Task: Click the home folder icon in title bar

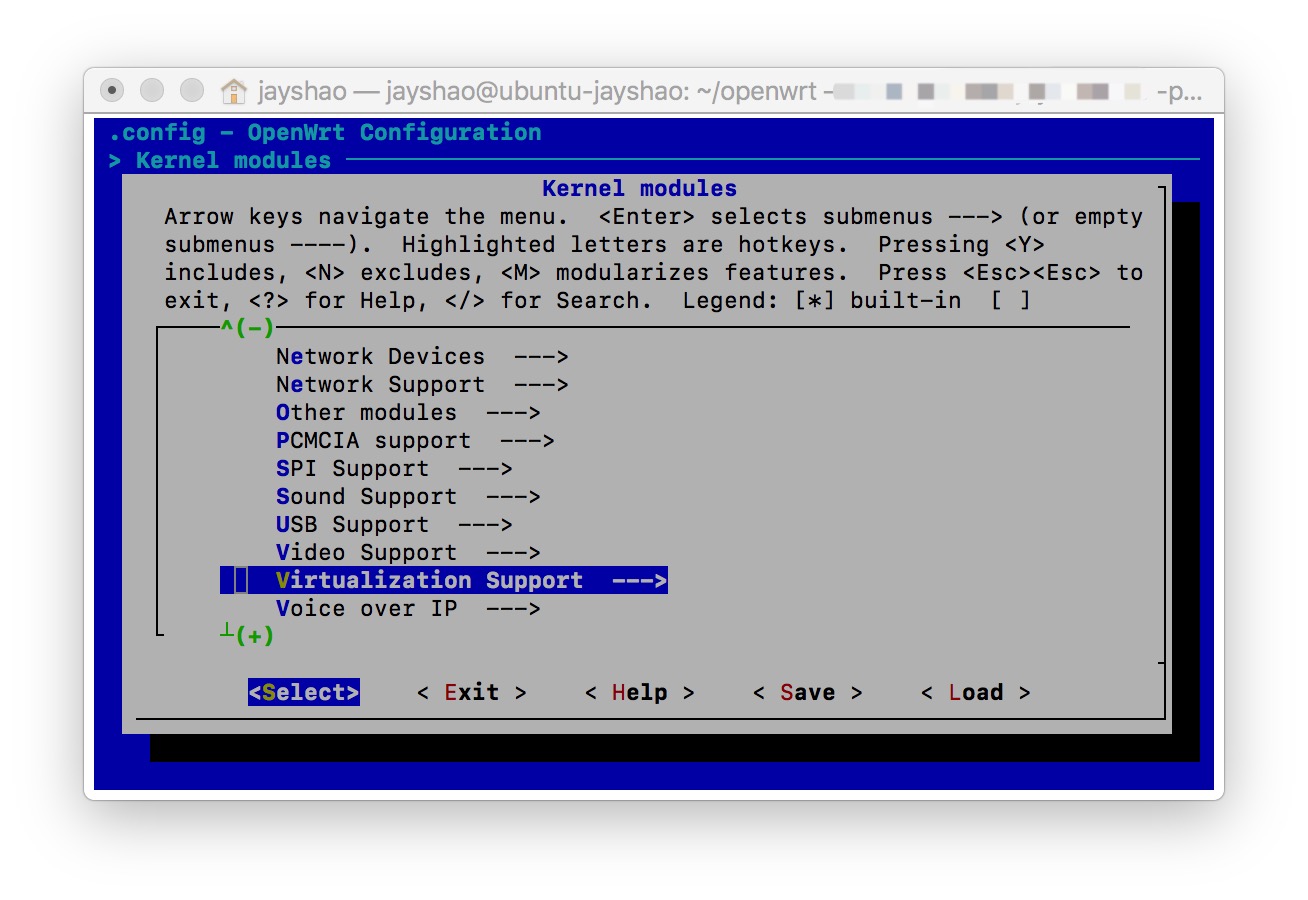Action: point(233,92)
